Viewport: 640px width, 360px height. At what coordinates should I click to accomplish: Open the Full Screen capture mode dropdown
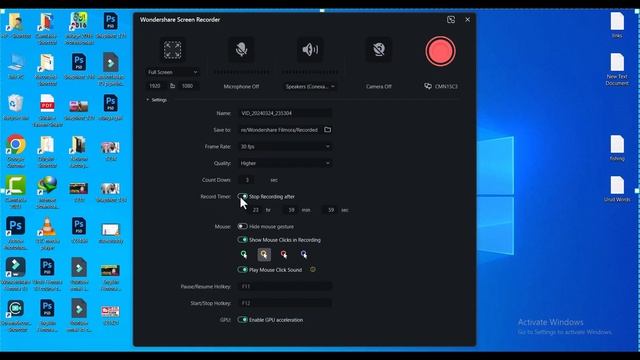(173, 72)
